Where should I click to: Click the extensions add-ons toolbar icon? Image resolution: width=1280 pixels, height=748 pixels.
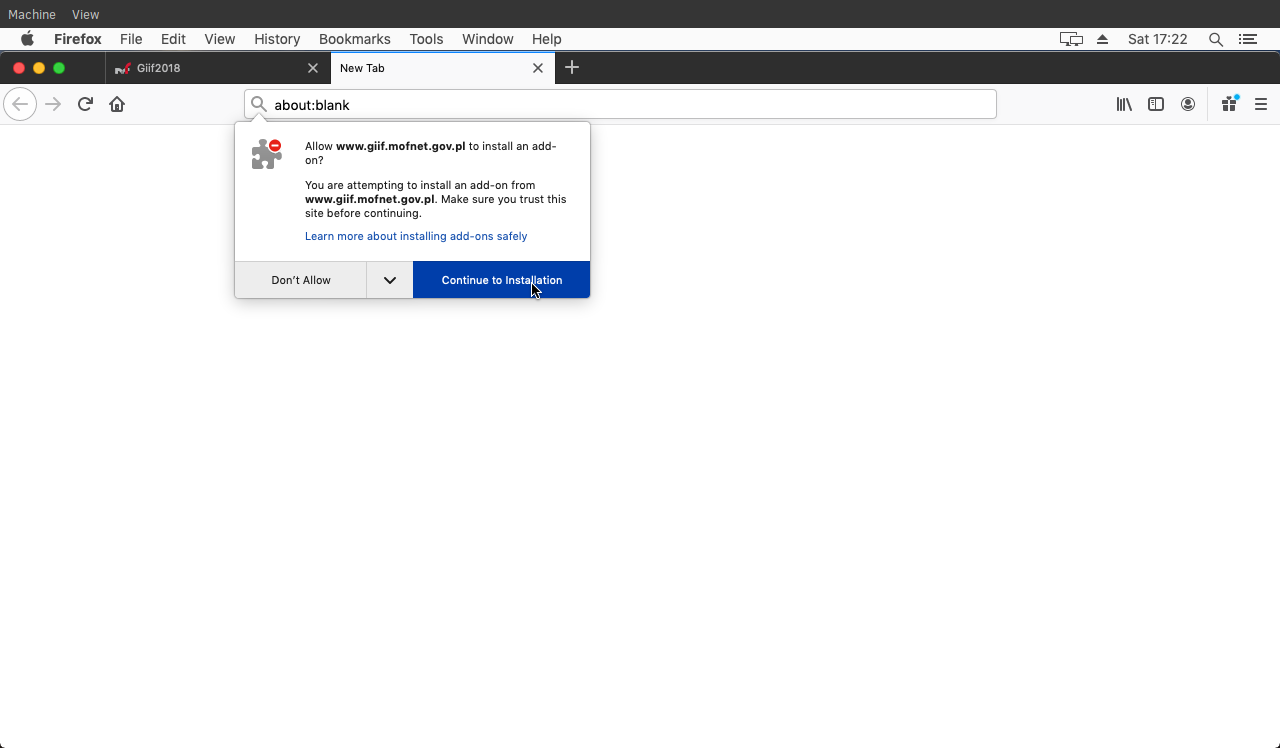coord(1229,104)
